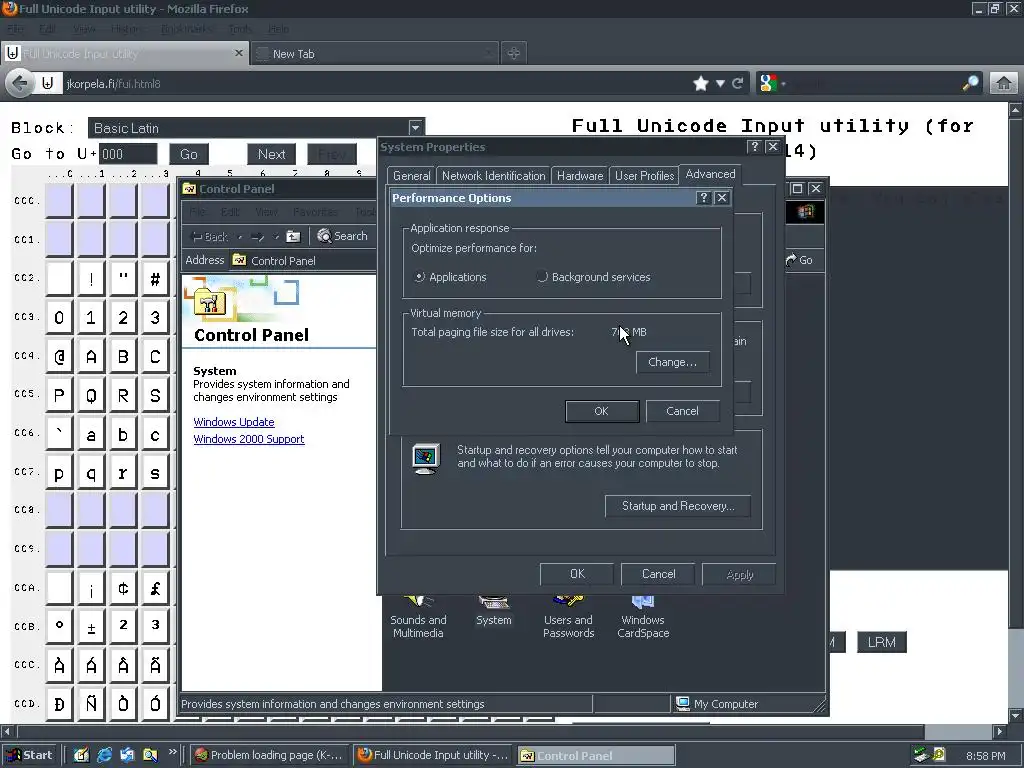This screenshot has height=768, width=1024.
Task: Switch to the Hardware tab
Action: point(580,176)
